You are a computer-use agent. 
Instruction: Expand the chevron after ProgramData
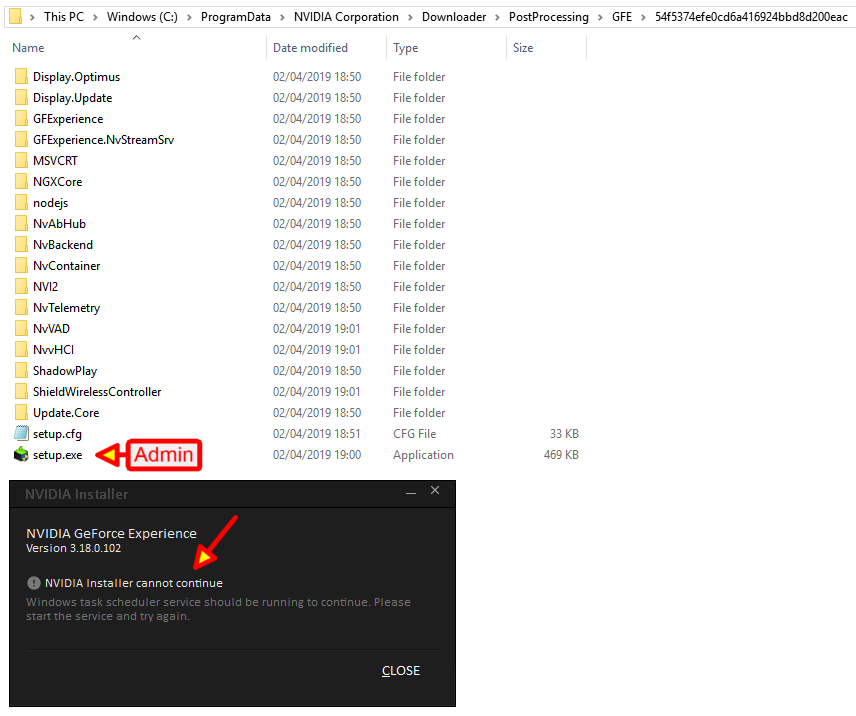[282, 17]
